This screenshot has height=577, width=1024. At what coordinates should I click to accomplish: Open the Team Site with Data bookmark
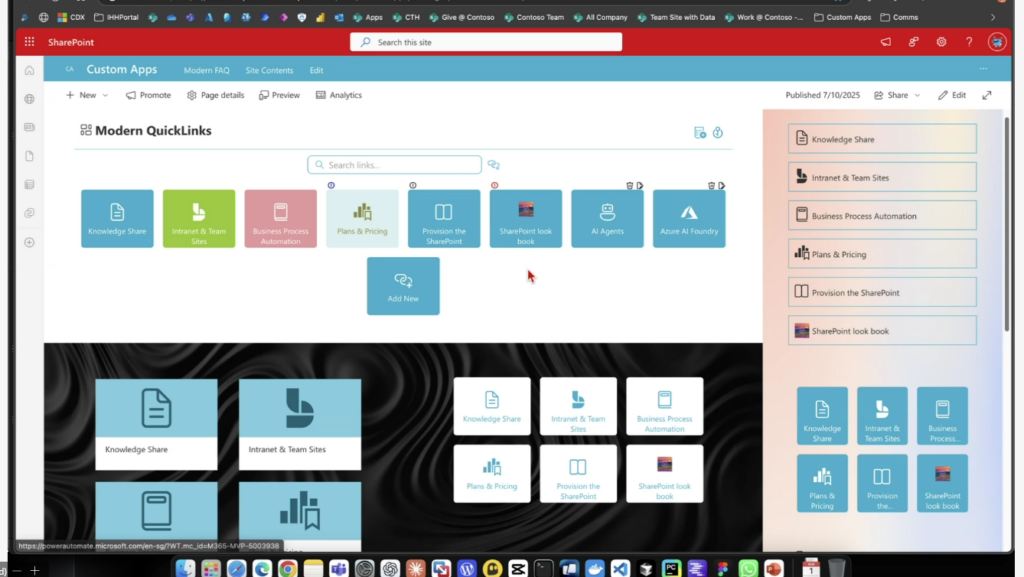[x=676, y=18]
